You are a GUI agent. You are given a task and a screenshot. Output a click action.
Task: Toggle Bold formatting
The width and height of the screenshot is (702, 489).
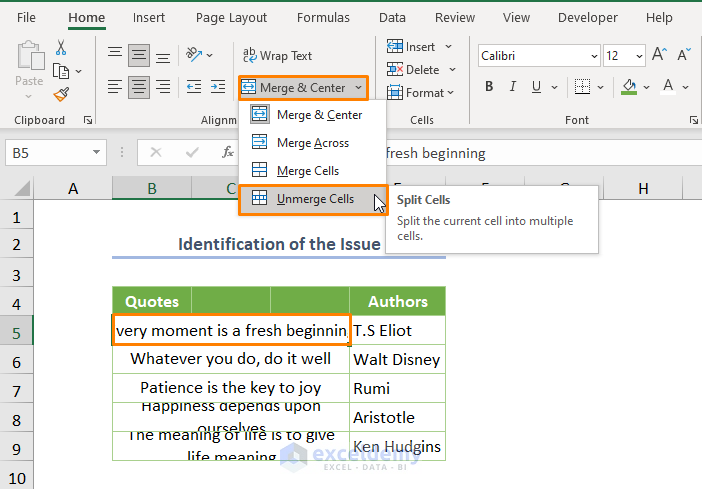click(488, 87)
